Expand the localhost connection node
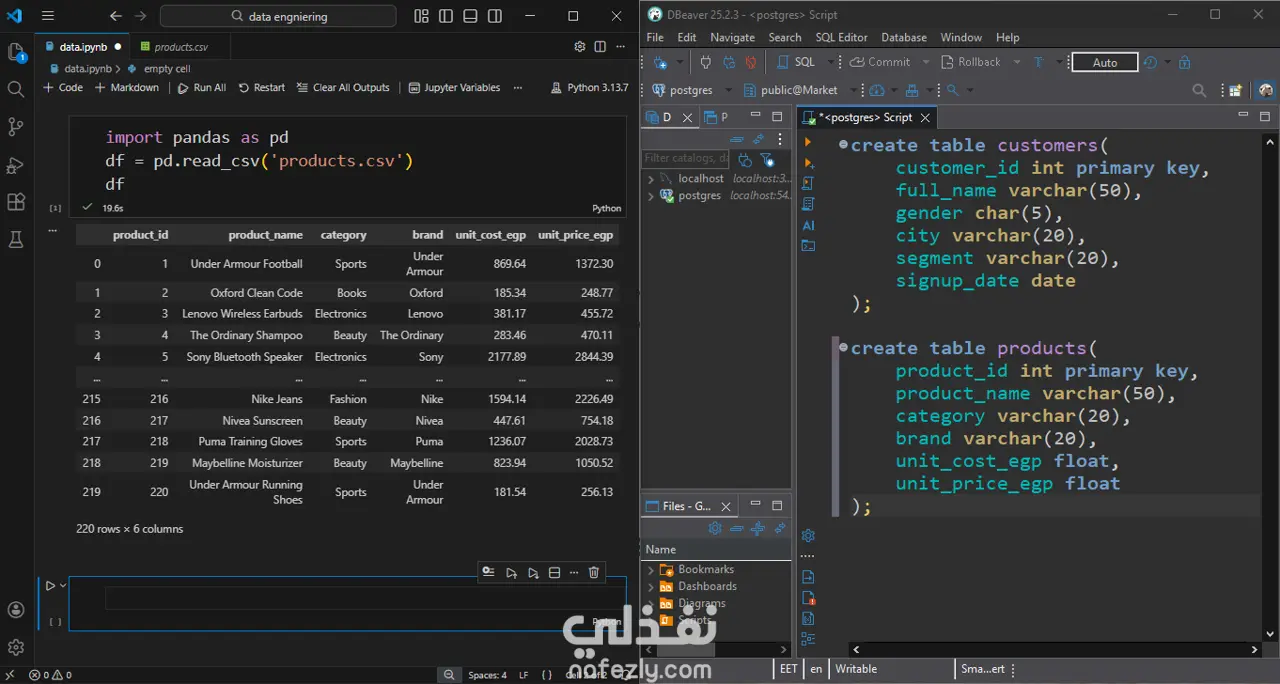The height and width of the screenshot is (684, 1280). [651, 179]
